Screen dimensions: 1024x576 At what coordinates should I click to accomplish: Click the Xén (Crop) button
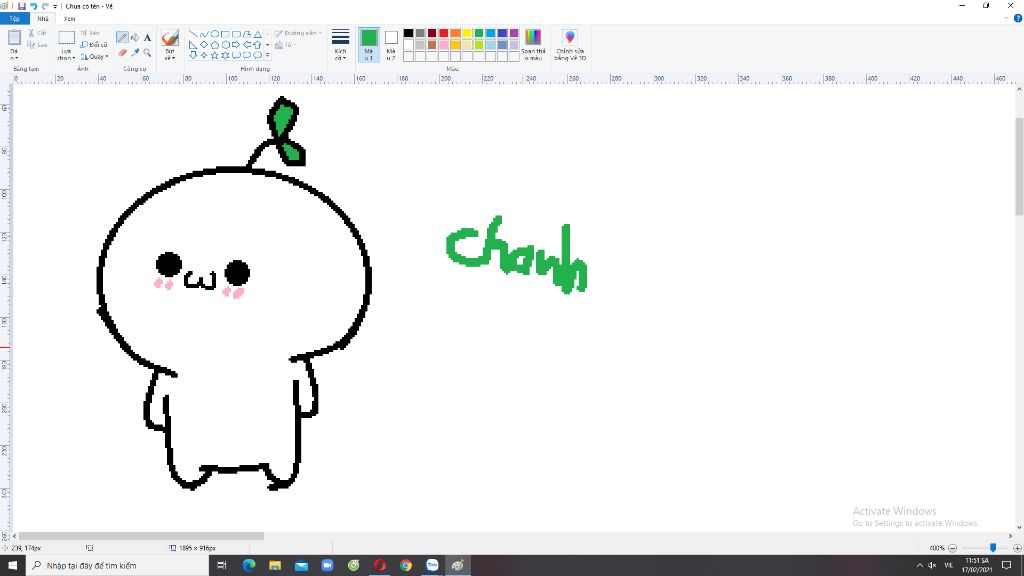point(90,33)
